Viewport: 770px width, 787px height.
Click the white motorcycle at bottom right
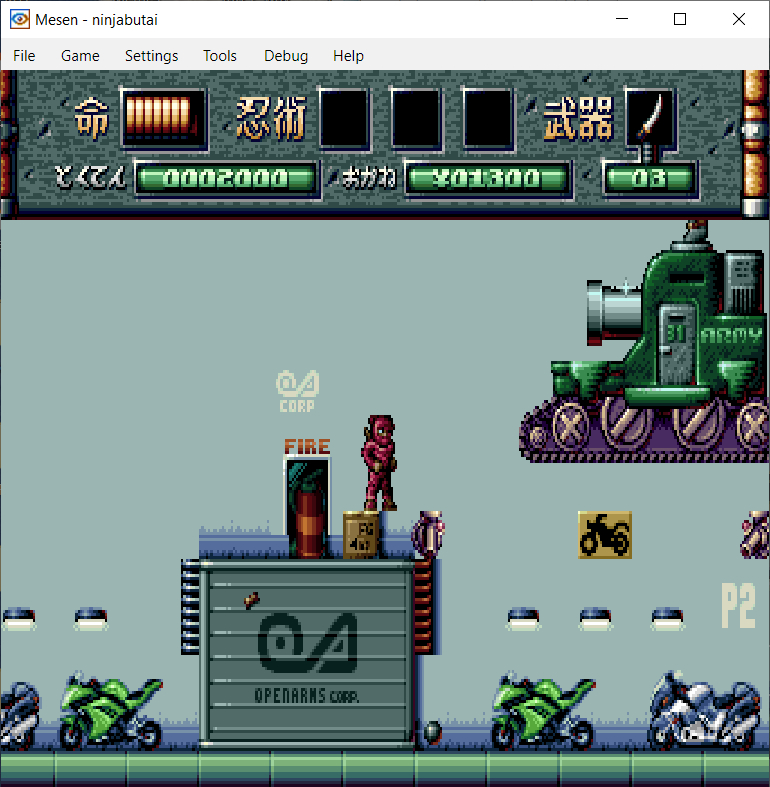click(703, 710)
